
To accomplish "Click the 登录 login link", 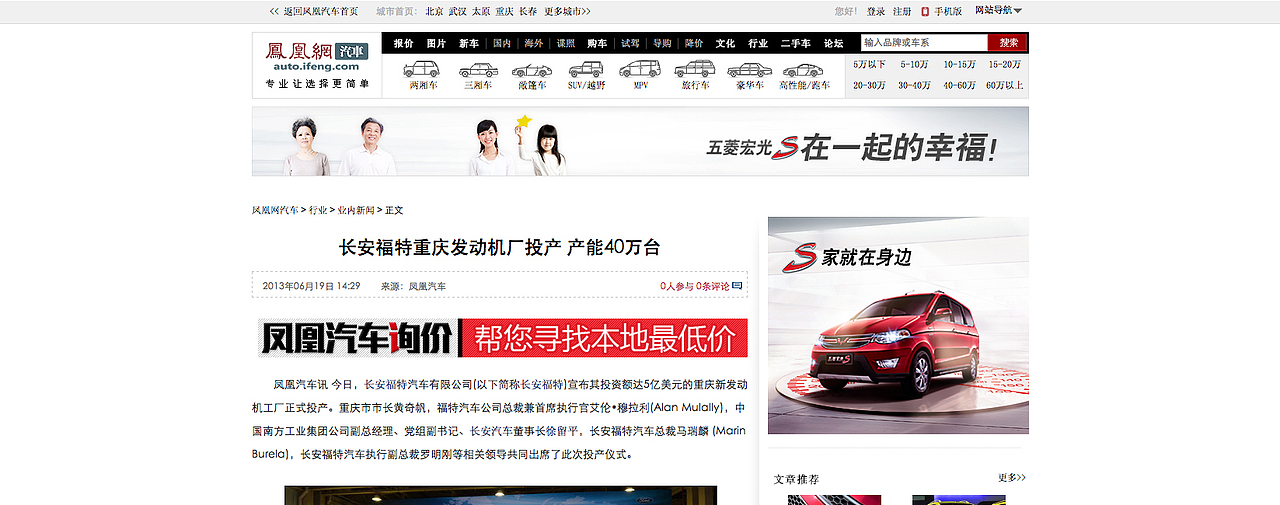I will pyautogui.click(x=876, y=11).
